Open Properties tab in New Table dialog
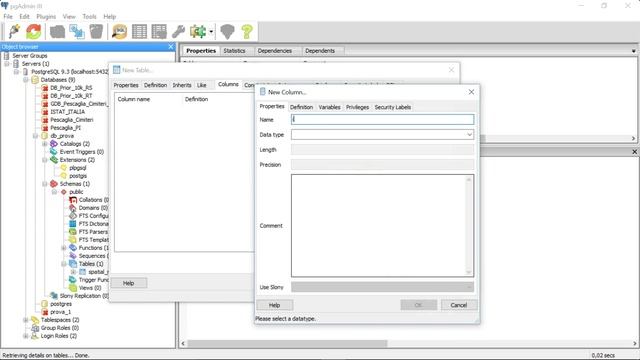This screenshot has width=640, height=360. pyautogui.click(x=126, y=85)
